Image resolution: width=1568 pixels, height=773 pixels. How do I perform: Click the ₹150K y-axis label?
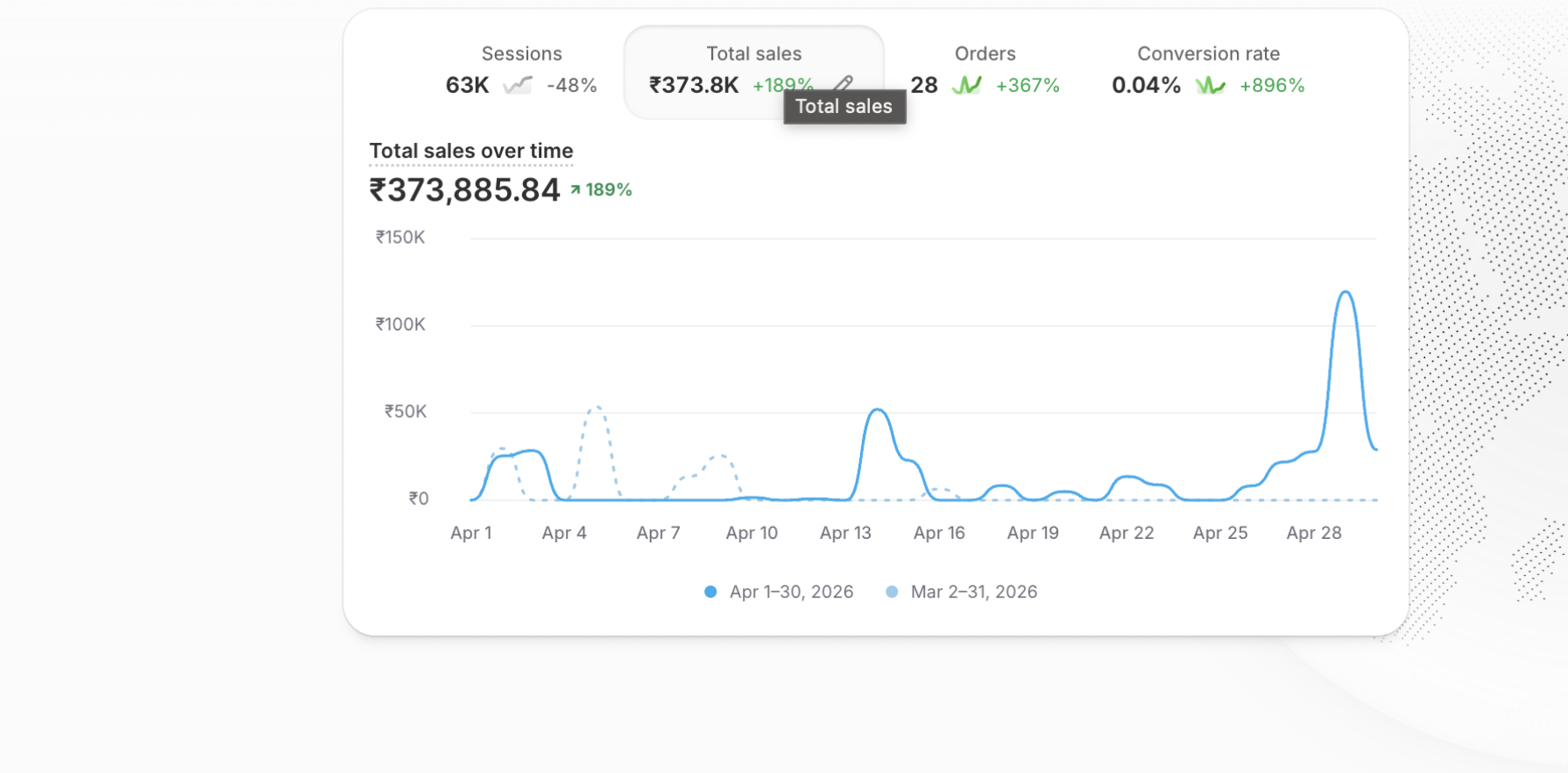pos(400,238)
